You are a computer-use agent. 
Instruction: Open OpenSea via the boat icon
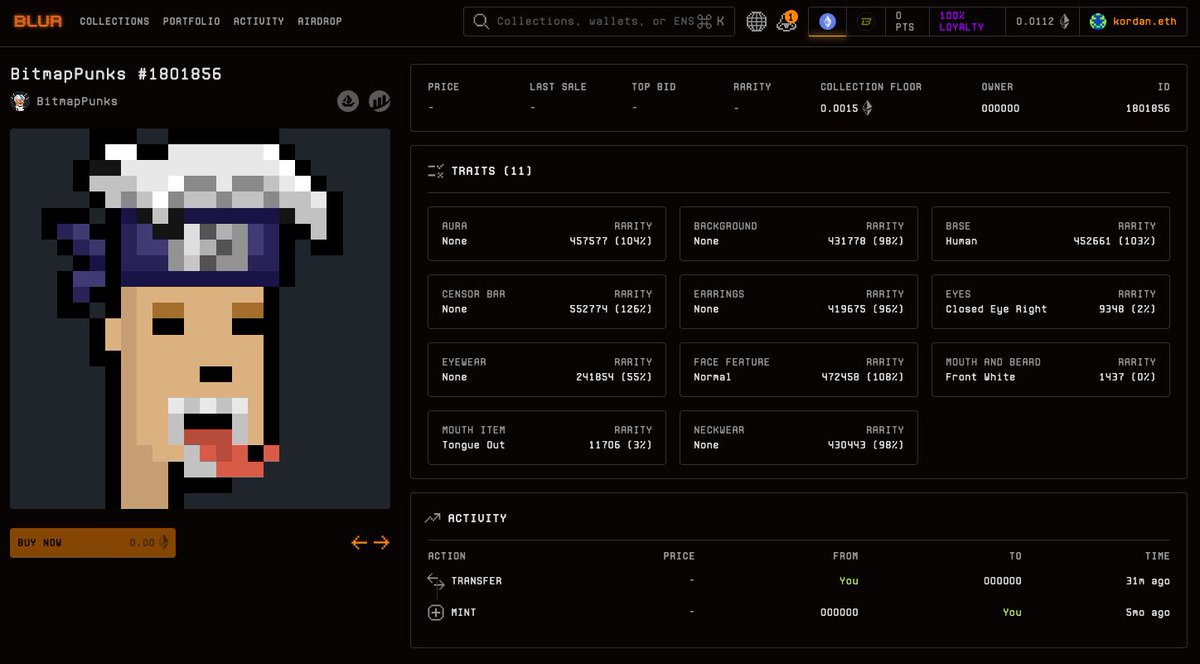pos(348,100)
